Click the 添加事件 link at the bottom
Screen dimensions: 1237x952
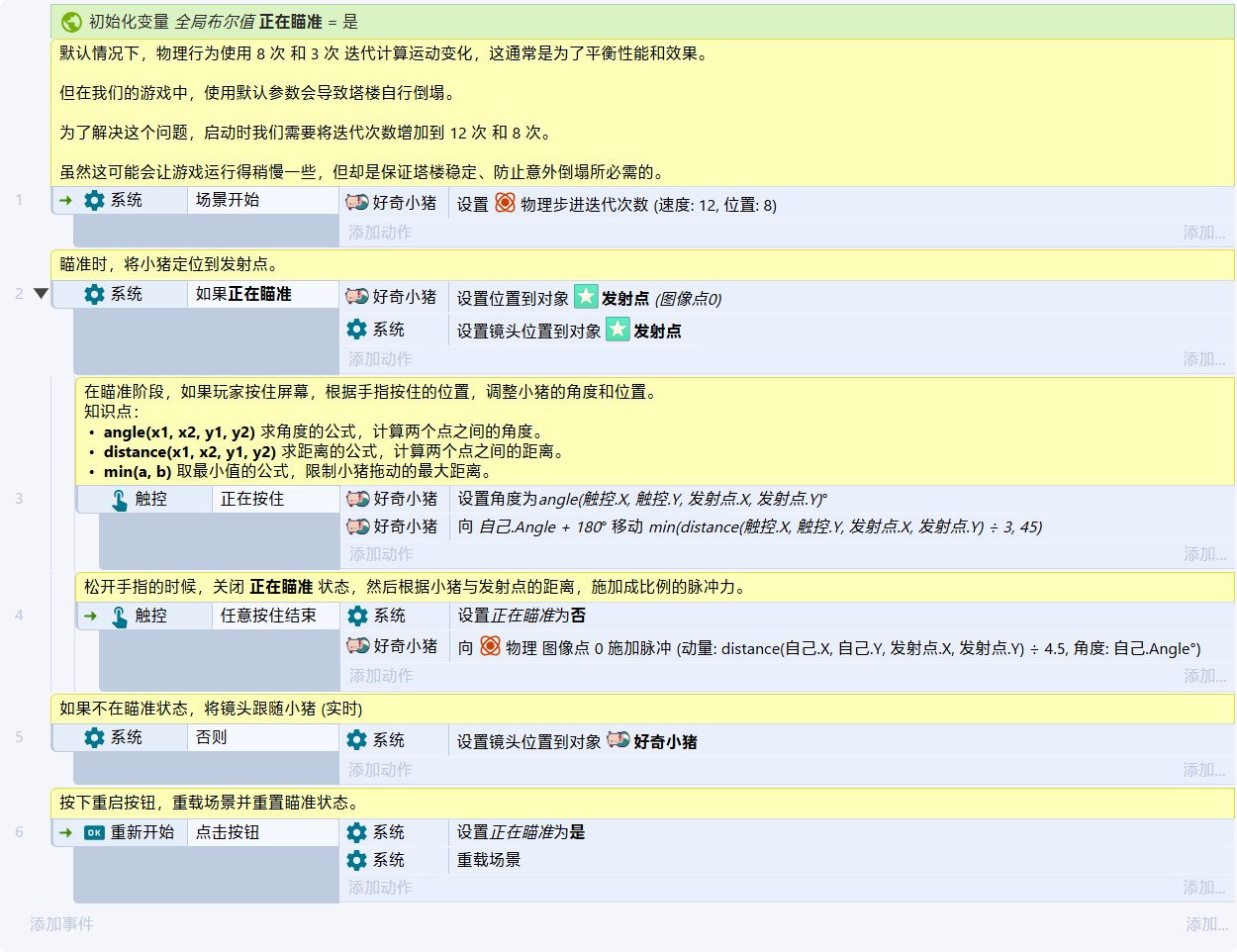point(61,924)
